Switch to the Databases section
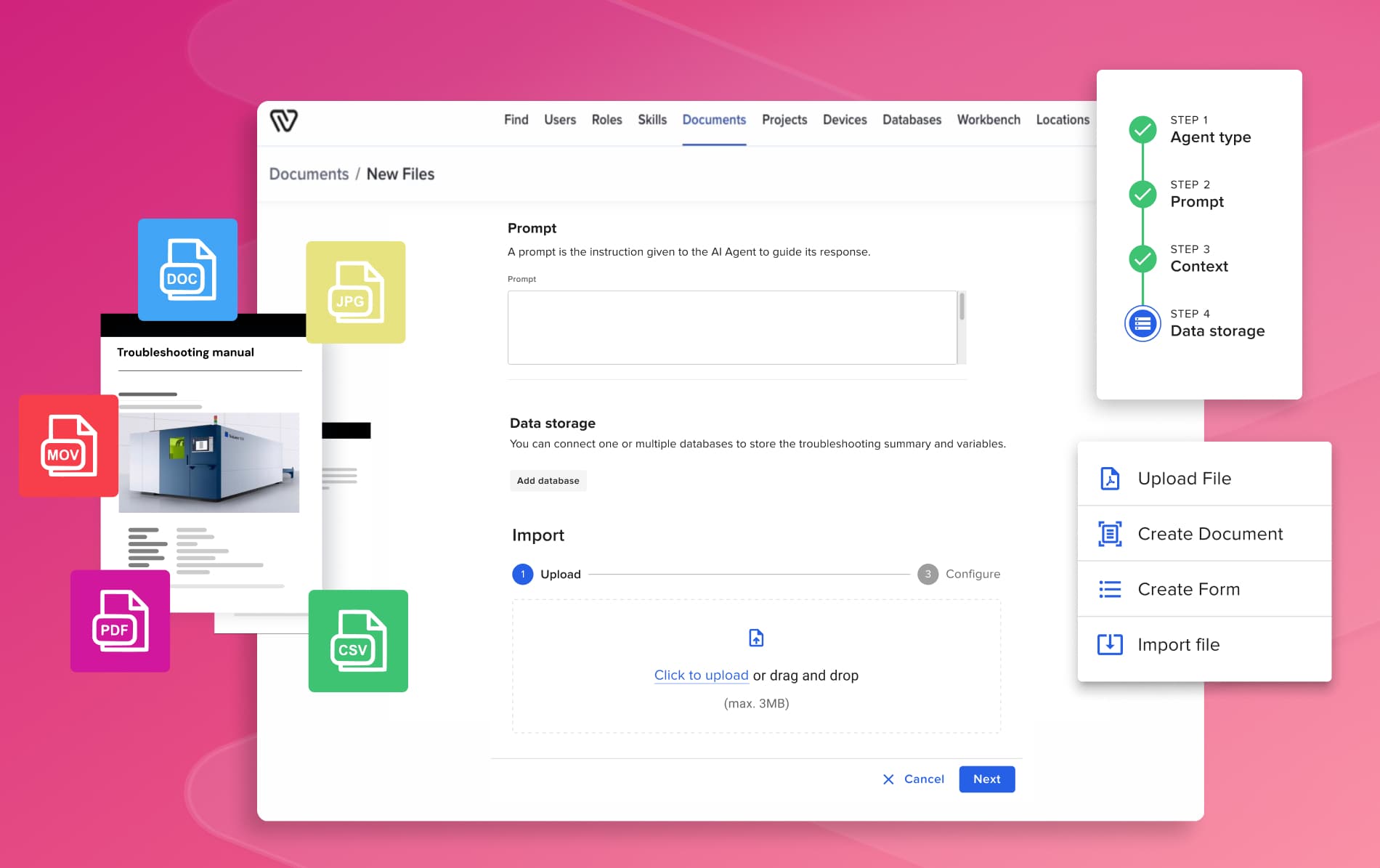1380x868 pixels. coord(912,120)
